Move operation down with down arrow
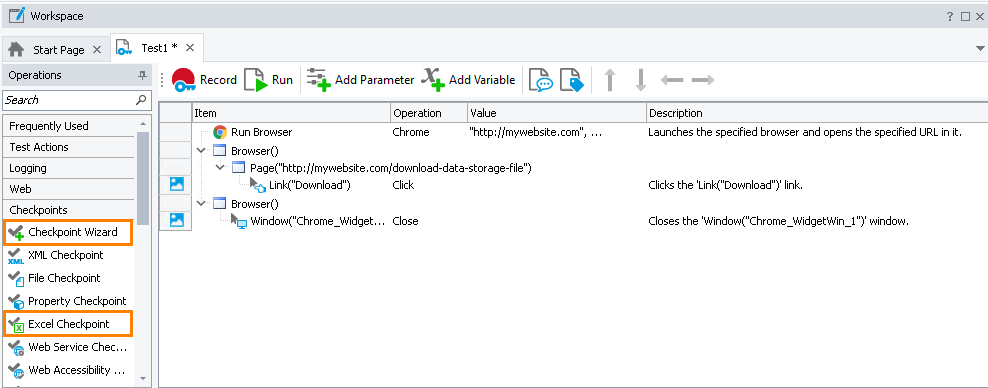 [641, 80]
